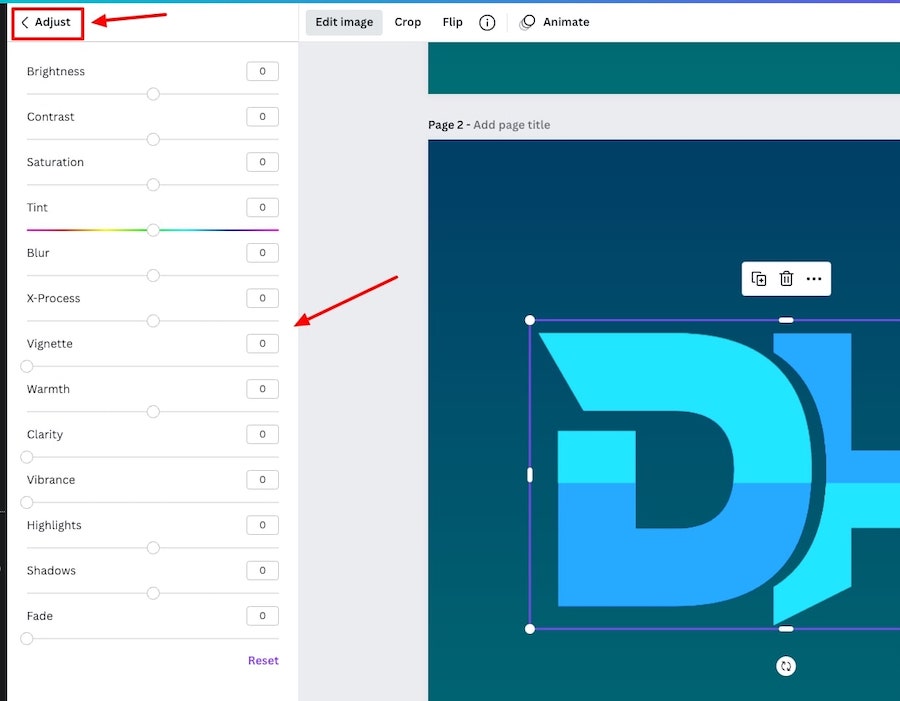Click the Contrast value input box
The height and width of the screenshot is (701, 900).
coord(262,117)
